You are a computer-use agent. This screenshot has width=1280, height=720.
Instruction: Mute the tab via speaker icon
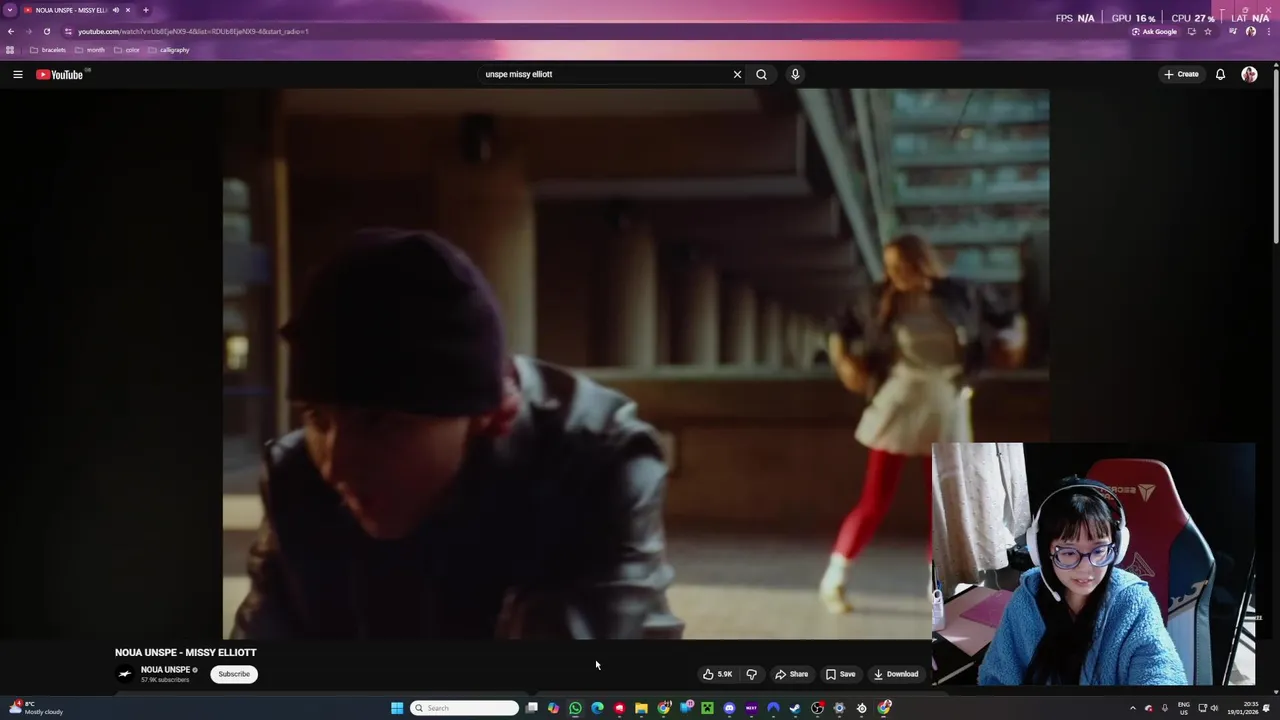click(x=116, y=10)
